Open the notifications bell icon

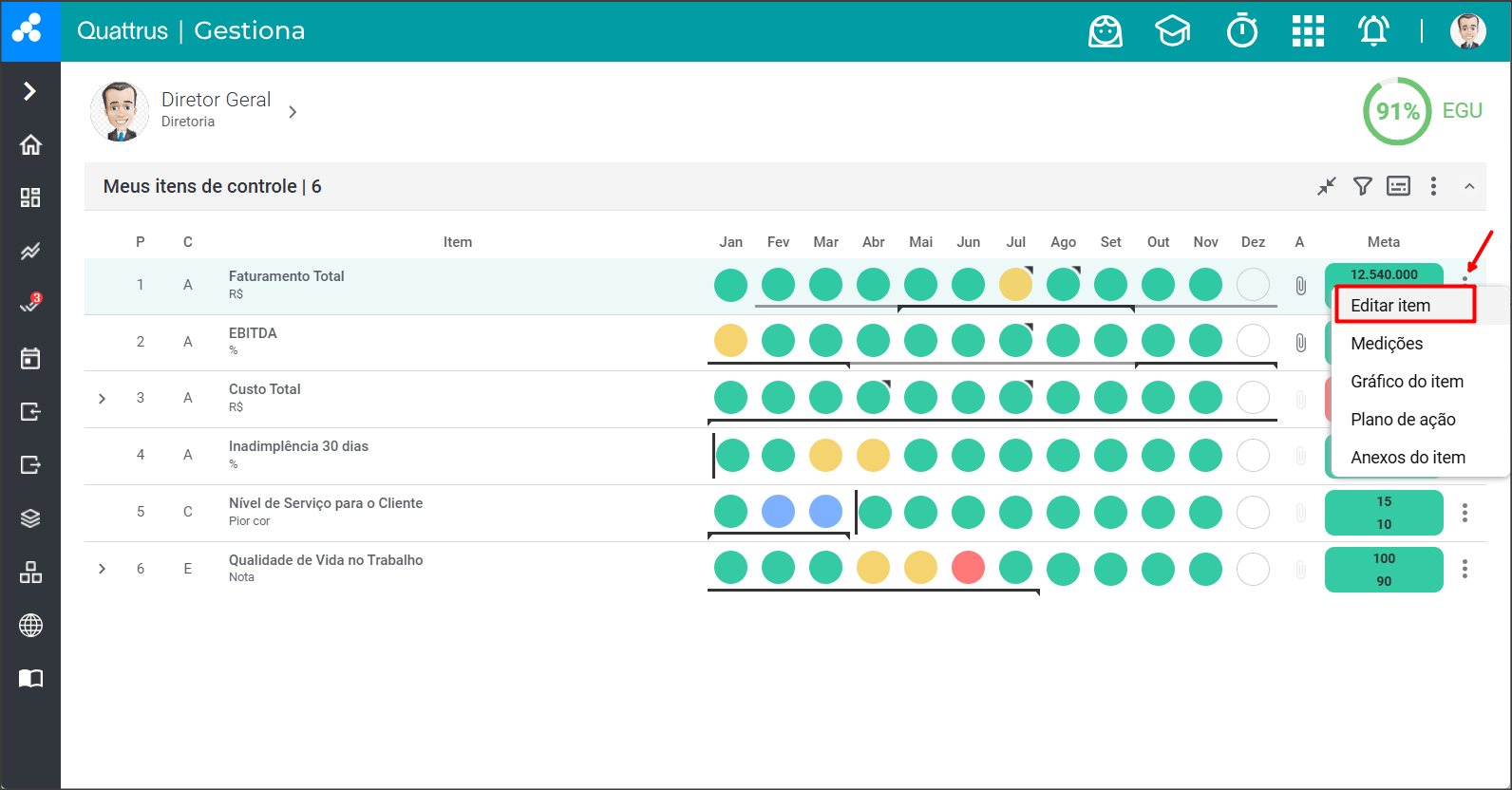point(1373,31)
